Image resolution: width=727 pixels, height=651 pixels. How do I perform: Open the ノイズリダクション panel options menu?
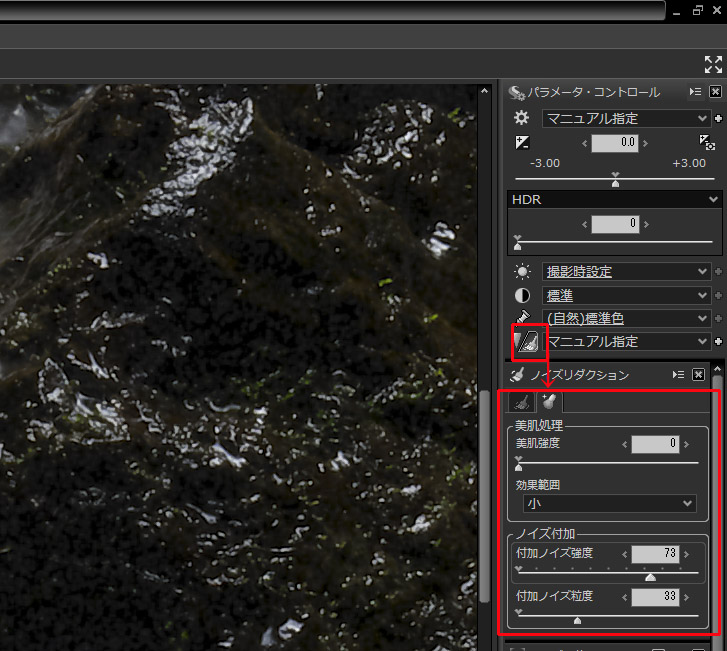[x=678, y=375]
